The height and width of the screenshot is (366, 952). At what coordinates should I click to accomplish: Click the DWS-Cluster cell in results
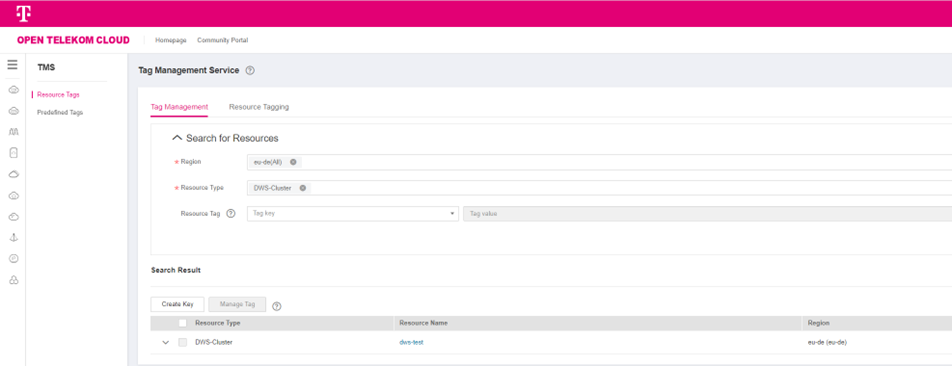point(214,342)
